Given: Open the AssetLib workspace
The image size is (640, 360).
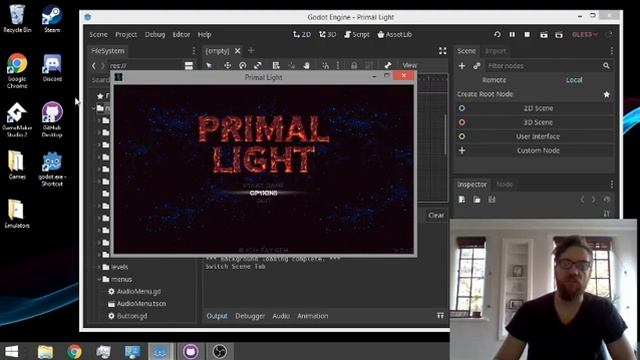Looking at the screenshot, I should click(394, 35).
